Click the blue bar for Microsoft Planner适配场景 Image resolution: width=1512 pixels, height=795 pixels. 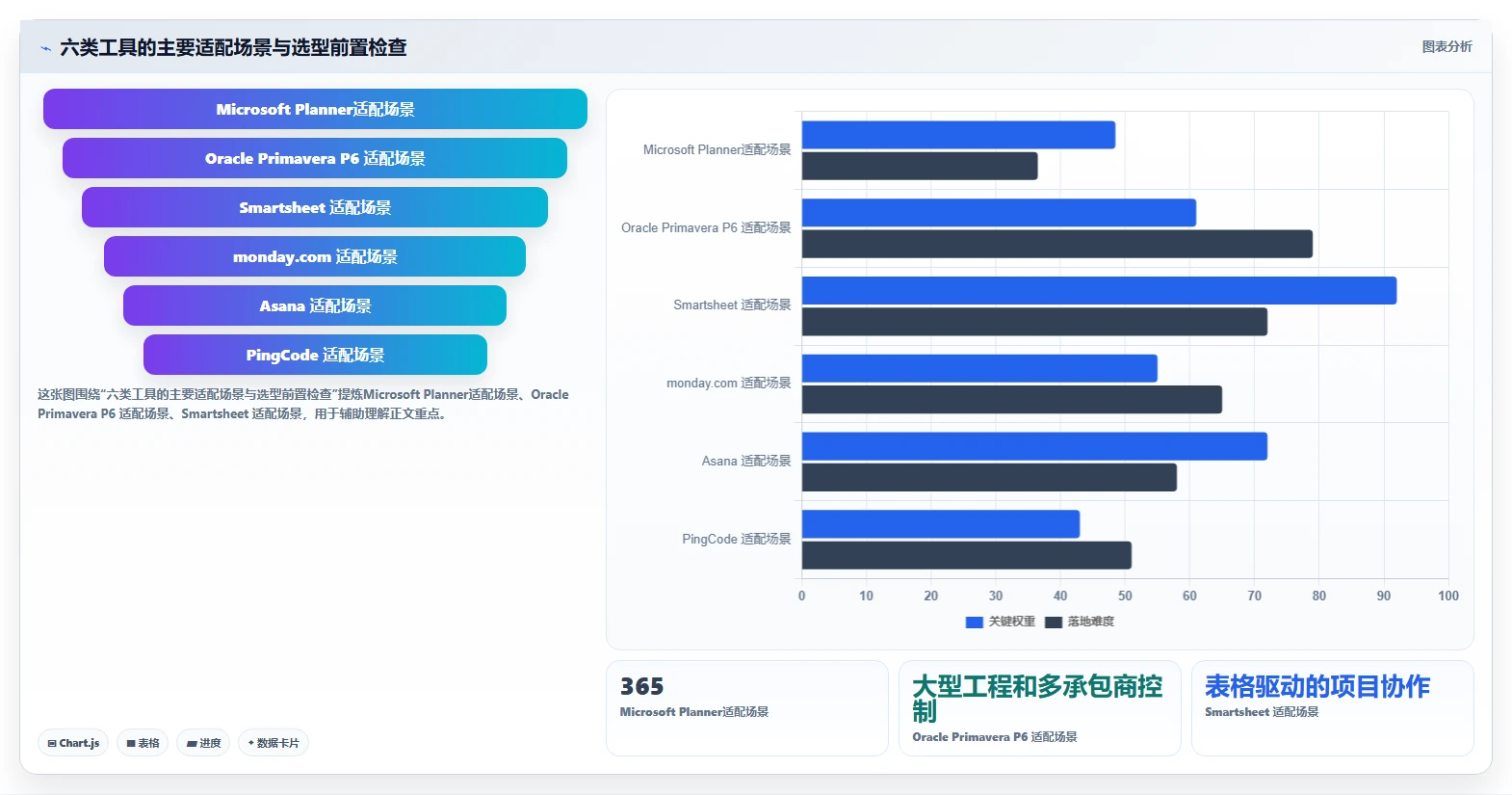[958, 135]
